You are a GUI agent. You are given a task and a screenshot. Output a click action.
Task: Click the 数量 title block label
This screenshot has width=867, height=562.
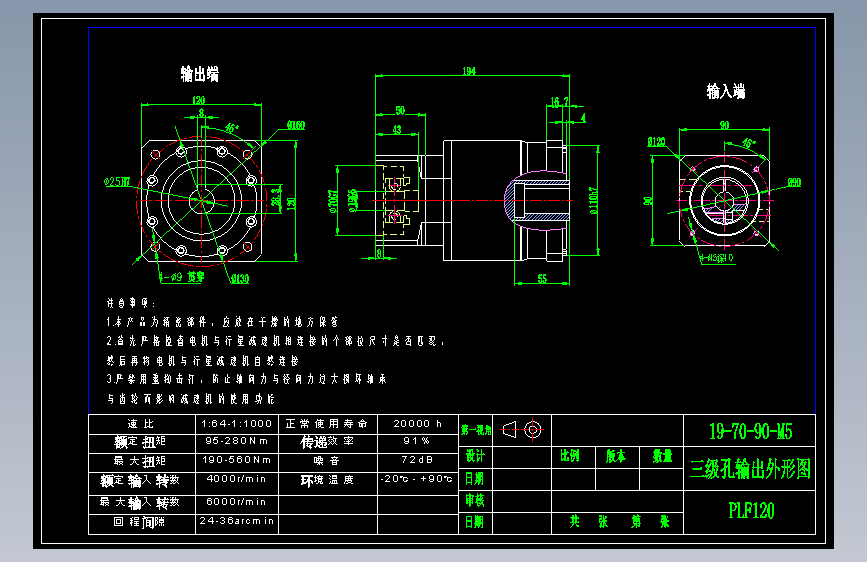tap(662, 456)
